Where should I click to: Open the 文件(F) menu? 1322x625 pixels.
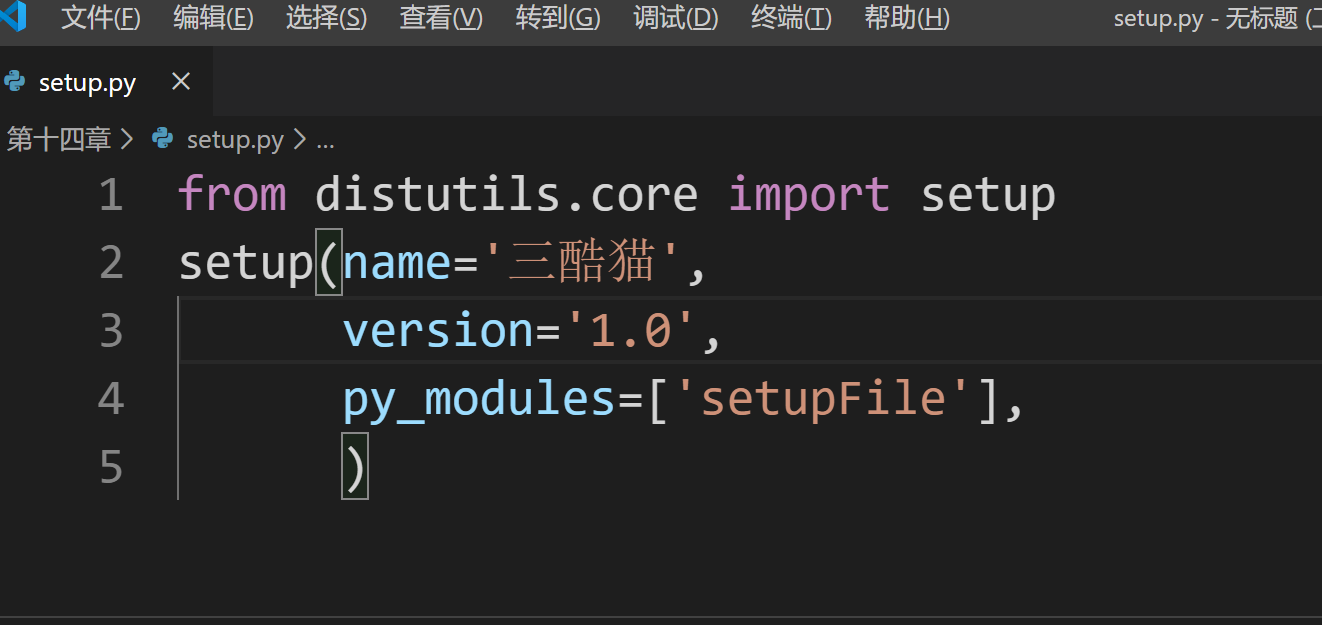pyautogui.click(x=100, y=18)
